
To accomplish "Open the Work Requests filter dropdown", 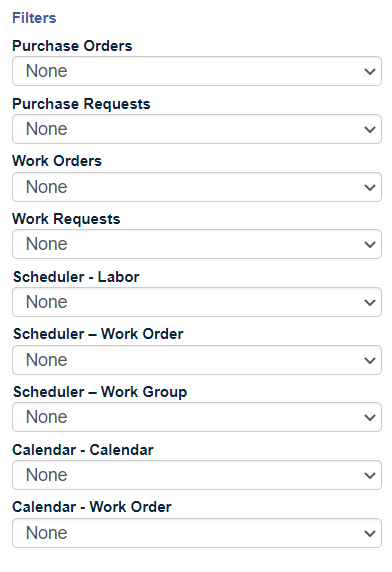I will coord(197,244).
